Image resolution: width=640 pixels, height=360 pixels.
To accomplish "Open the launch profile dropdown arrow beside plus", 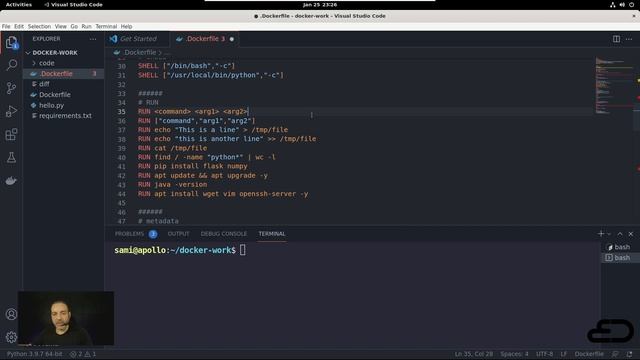I will click(609, 234).
